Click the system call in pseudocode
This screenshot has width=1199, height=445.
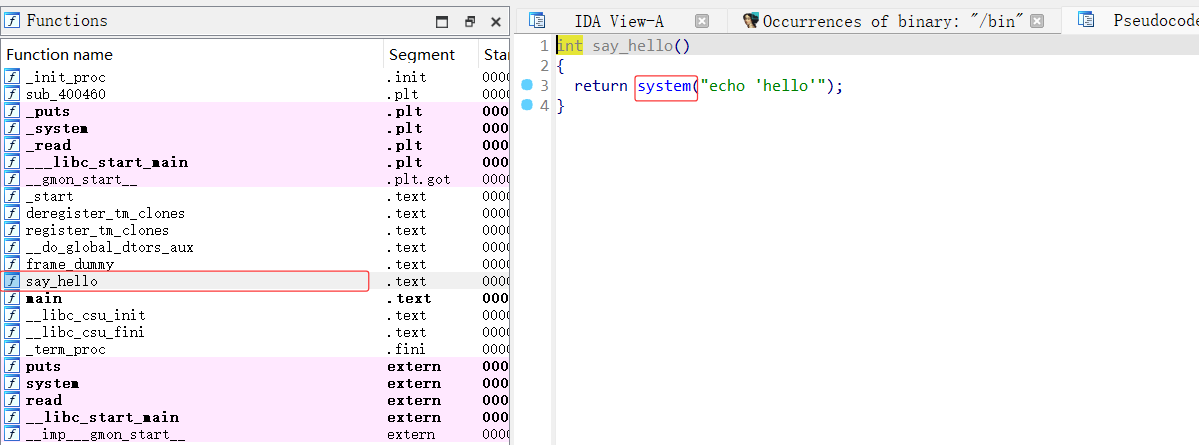(664, 86)
